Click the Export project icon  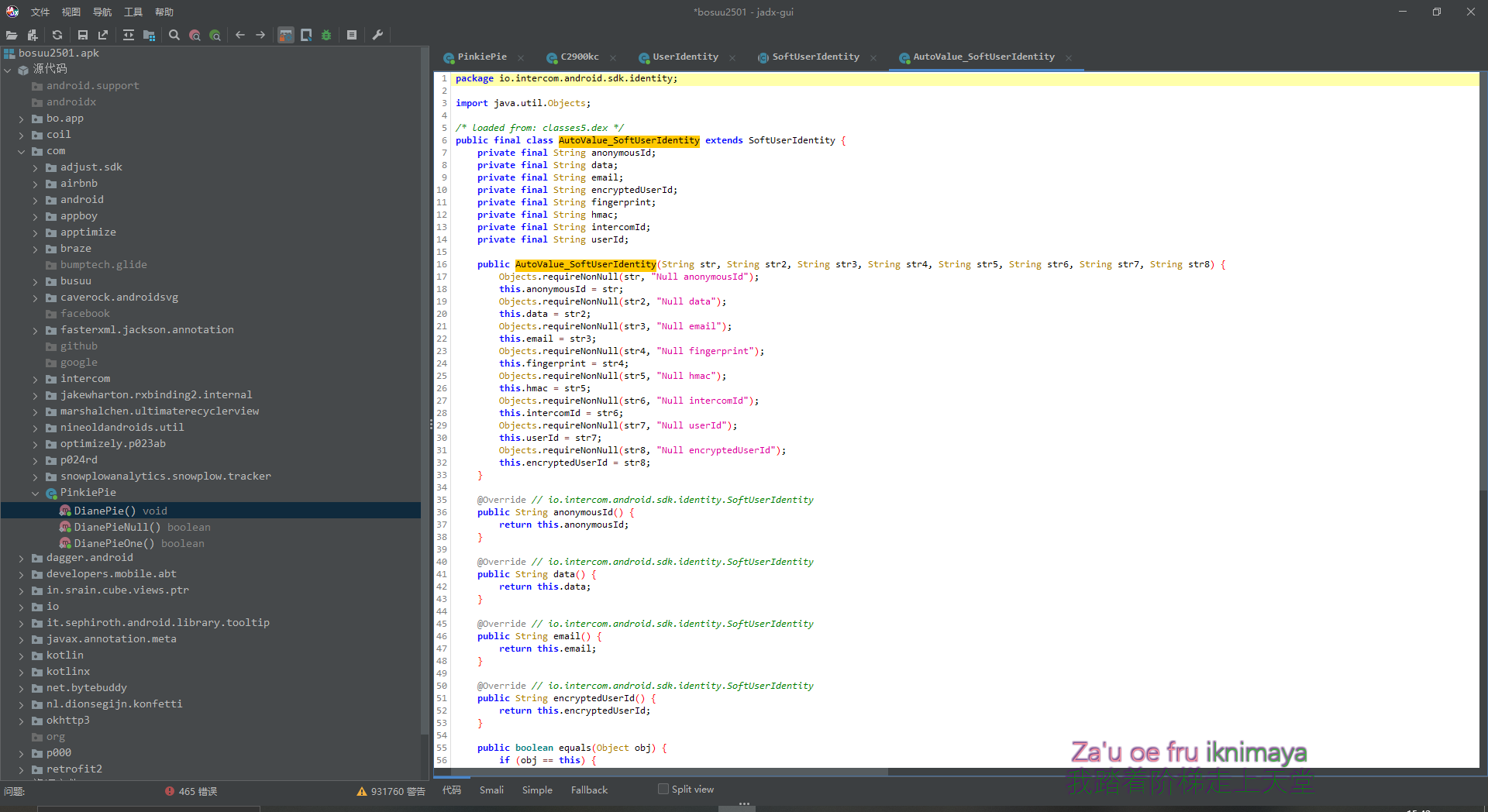[103, 35]
